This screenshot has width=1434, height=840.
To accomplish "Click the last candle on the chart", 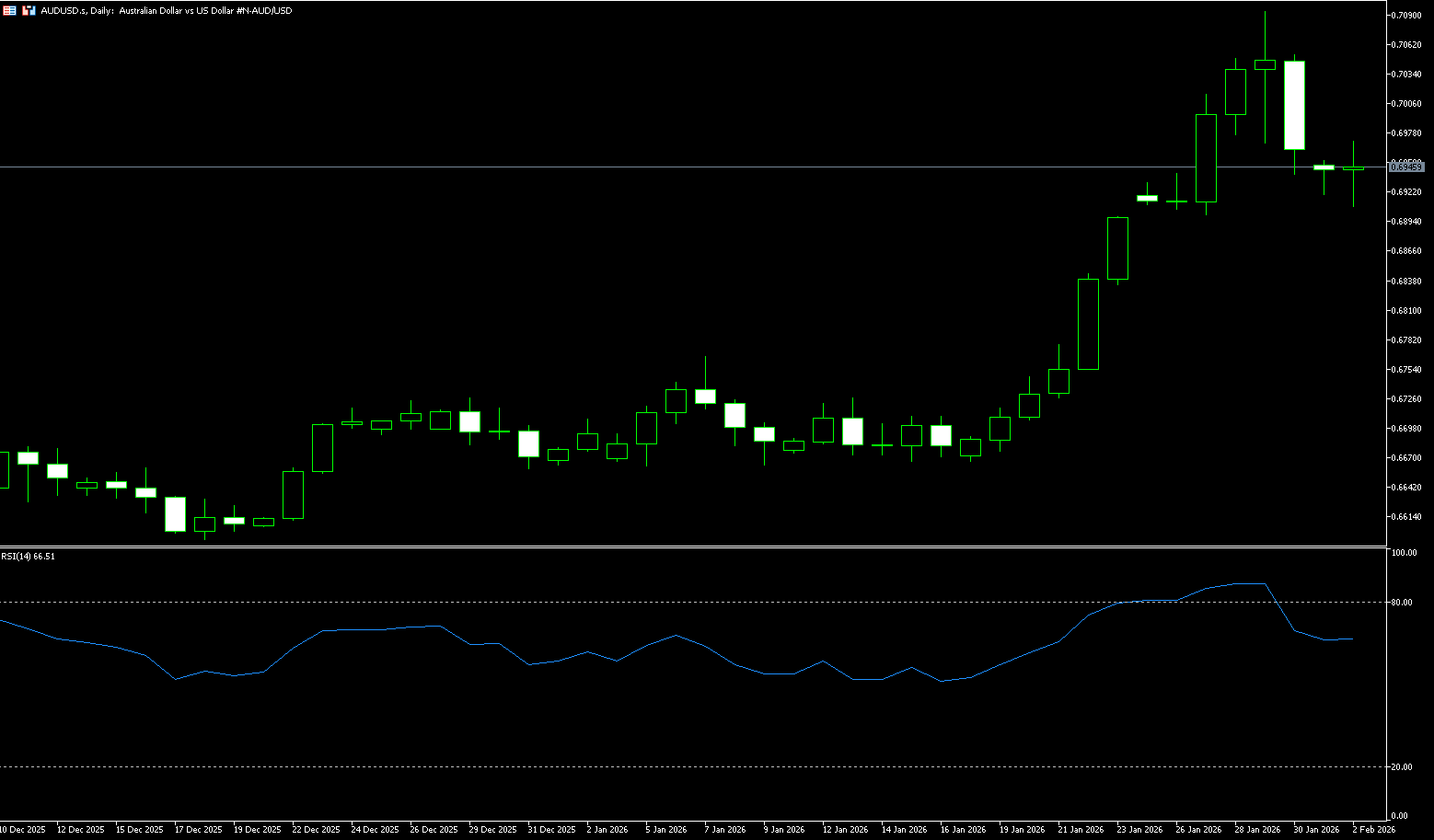I will pos(1353,168).
